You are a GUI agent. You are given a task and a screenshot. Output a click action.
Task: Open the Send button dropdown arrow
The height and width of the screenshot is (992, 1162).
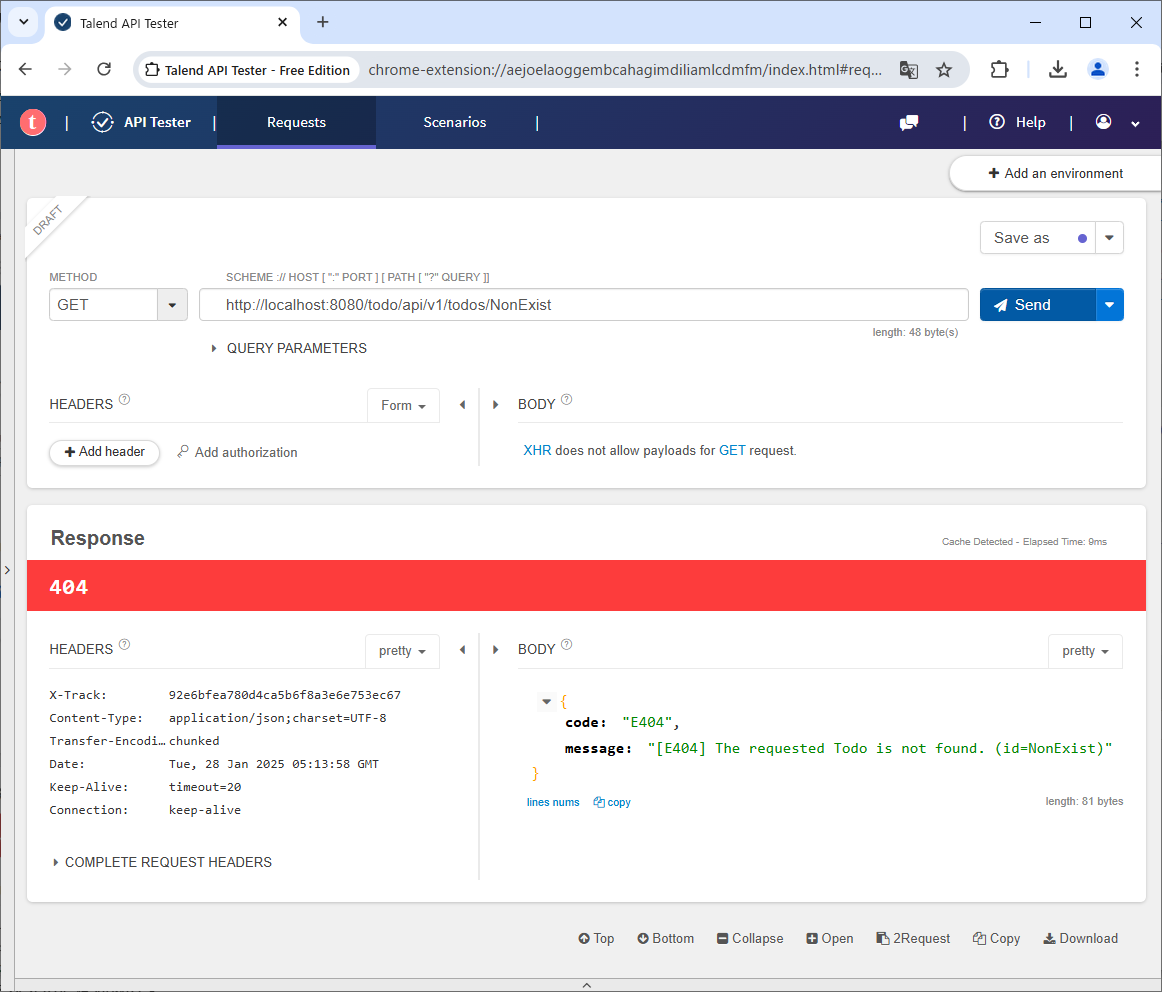(1109, 305)
